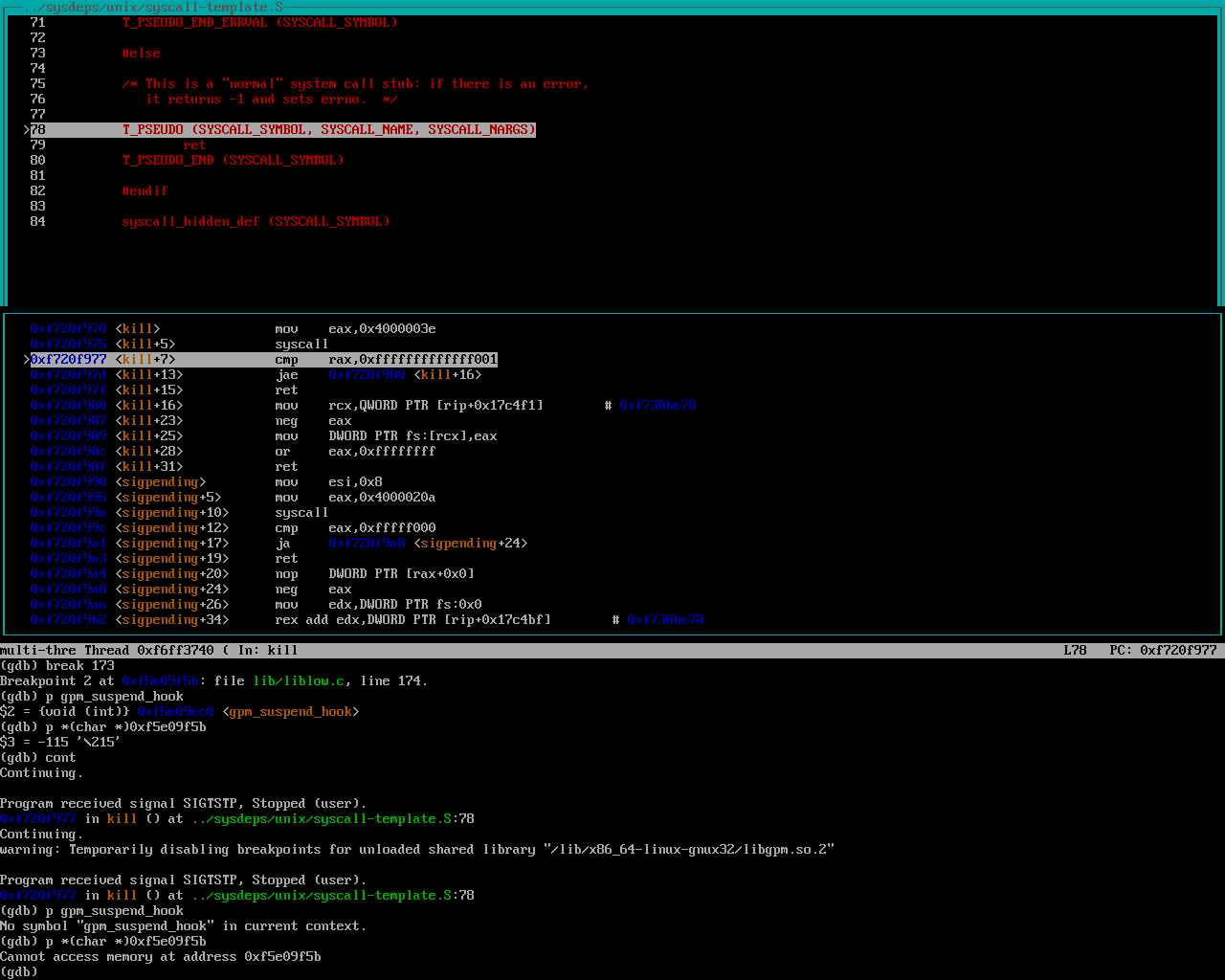Click the syscall instruction at sigpending+10

click(301, 512)
